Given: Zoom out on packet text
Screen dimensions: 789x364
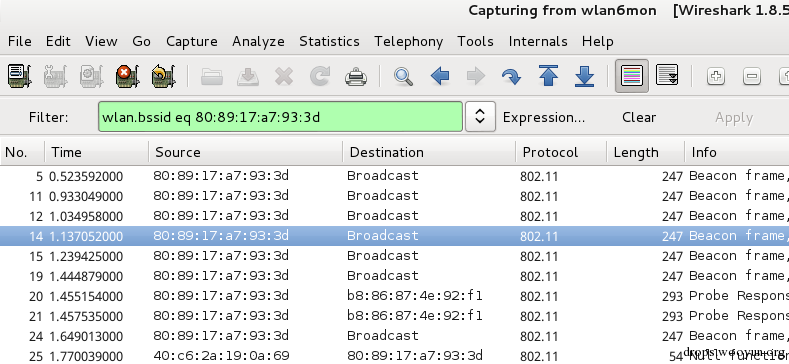Looking at the screenshot, I should [x=752, y=77].
